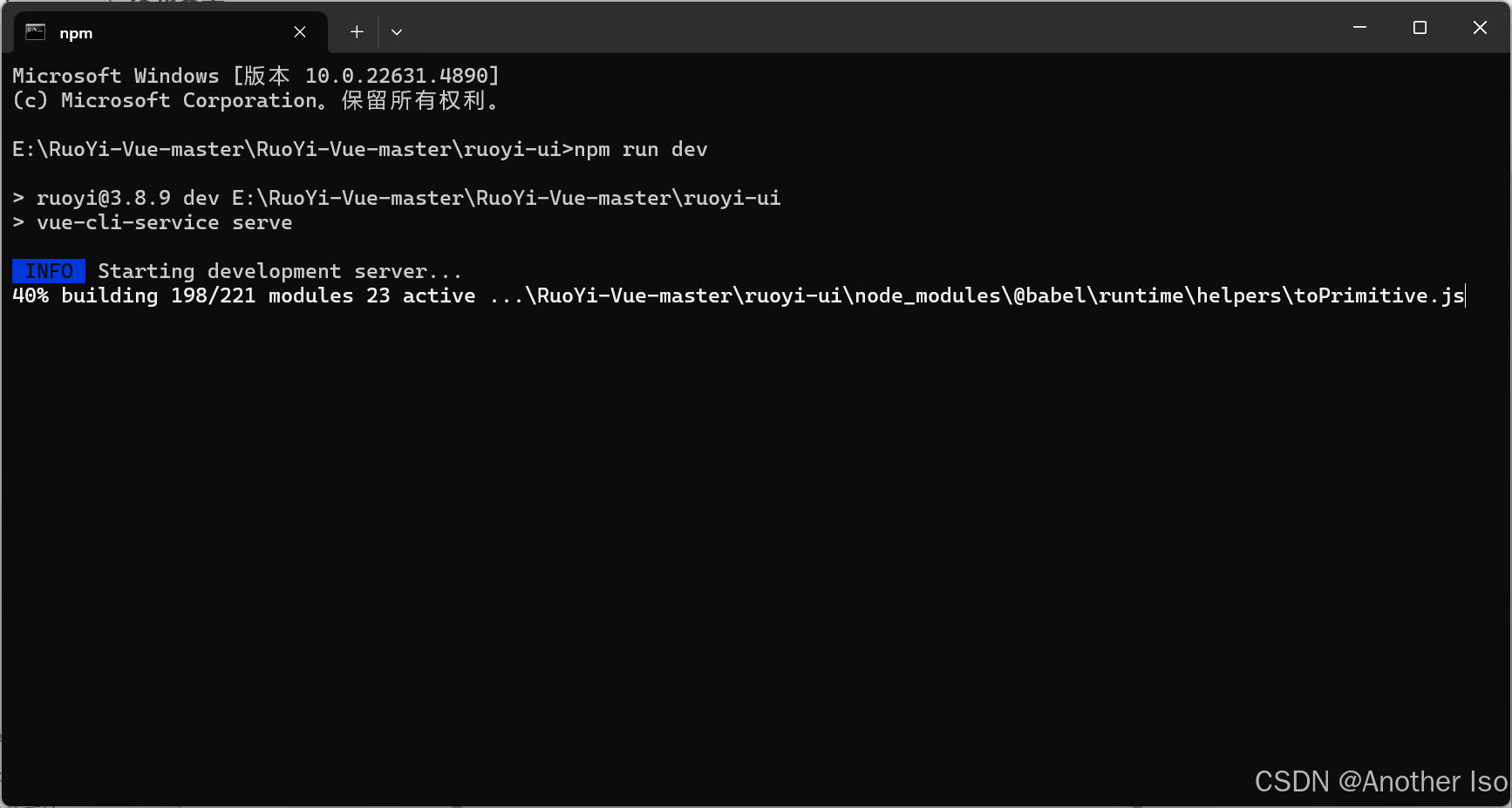
Task: Open a new terminal tab with plus
Action: pos(357,32)
